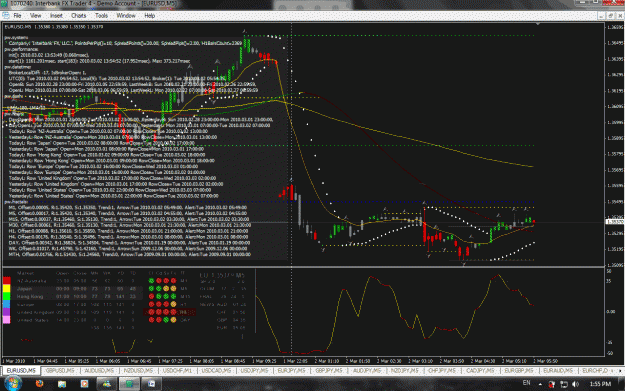Viewport: 625px width, 391px height.
Task: Switch to the GBPJPY,M5 chart tab
Action: pos(329,371)
